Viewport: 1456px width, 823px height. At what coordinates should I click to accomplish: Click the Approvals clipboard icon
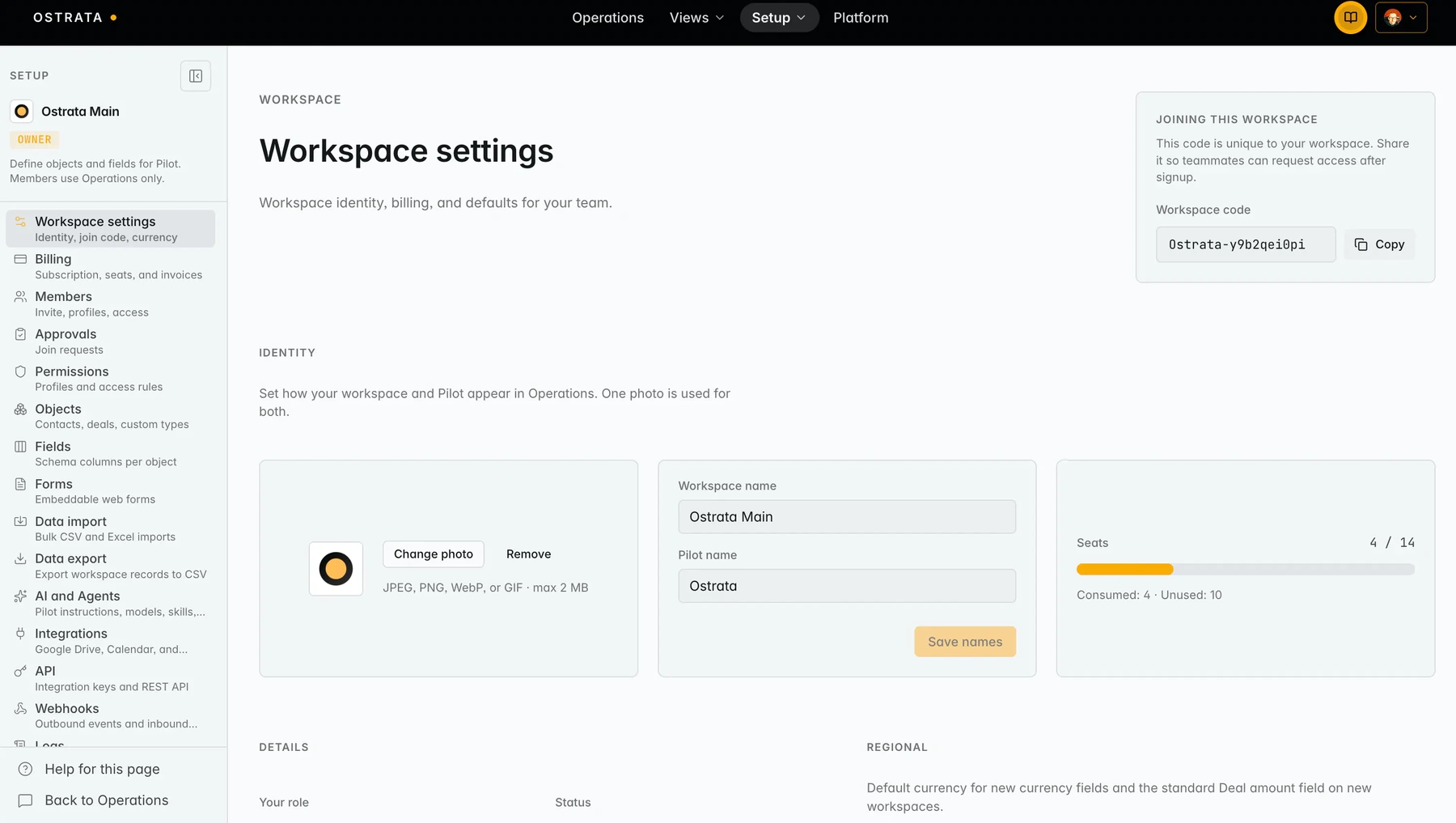(x=20, y=334)
